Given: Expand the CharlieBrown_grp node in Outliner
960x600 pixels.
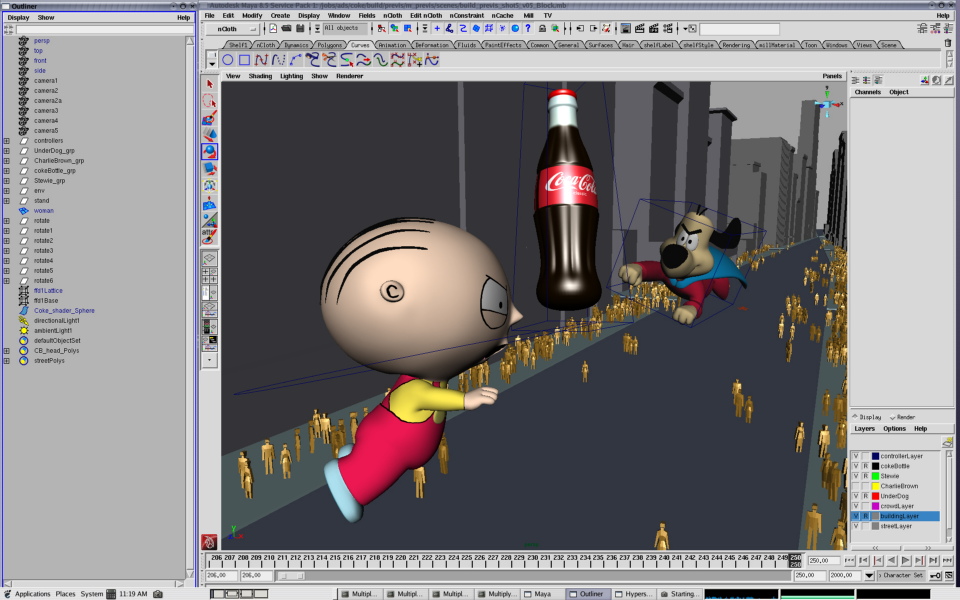Looking at the screenshot, I should click(x=7, y=160).
